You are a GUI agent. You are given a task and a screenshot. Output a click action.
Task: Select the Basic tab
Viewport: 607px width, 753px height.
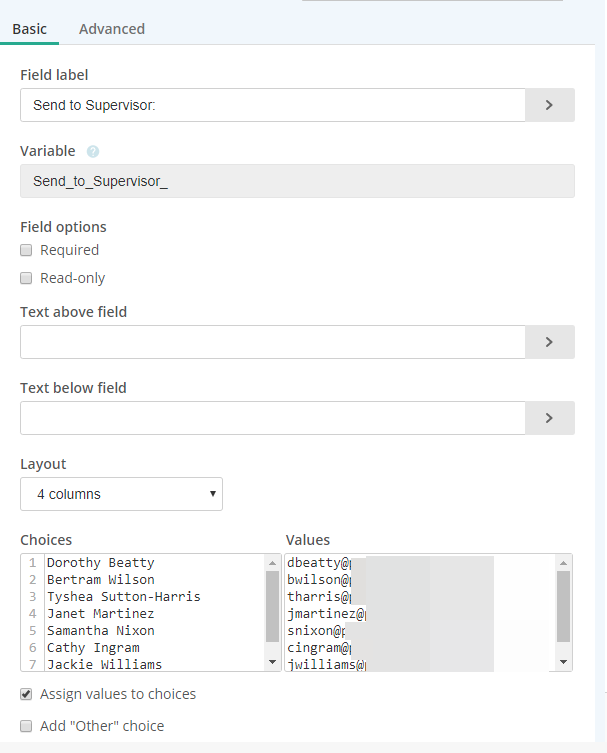(x=29, y=29)
